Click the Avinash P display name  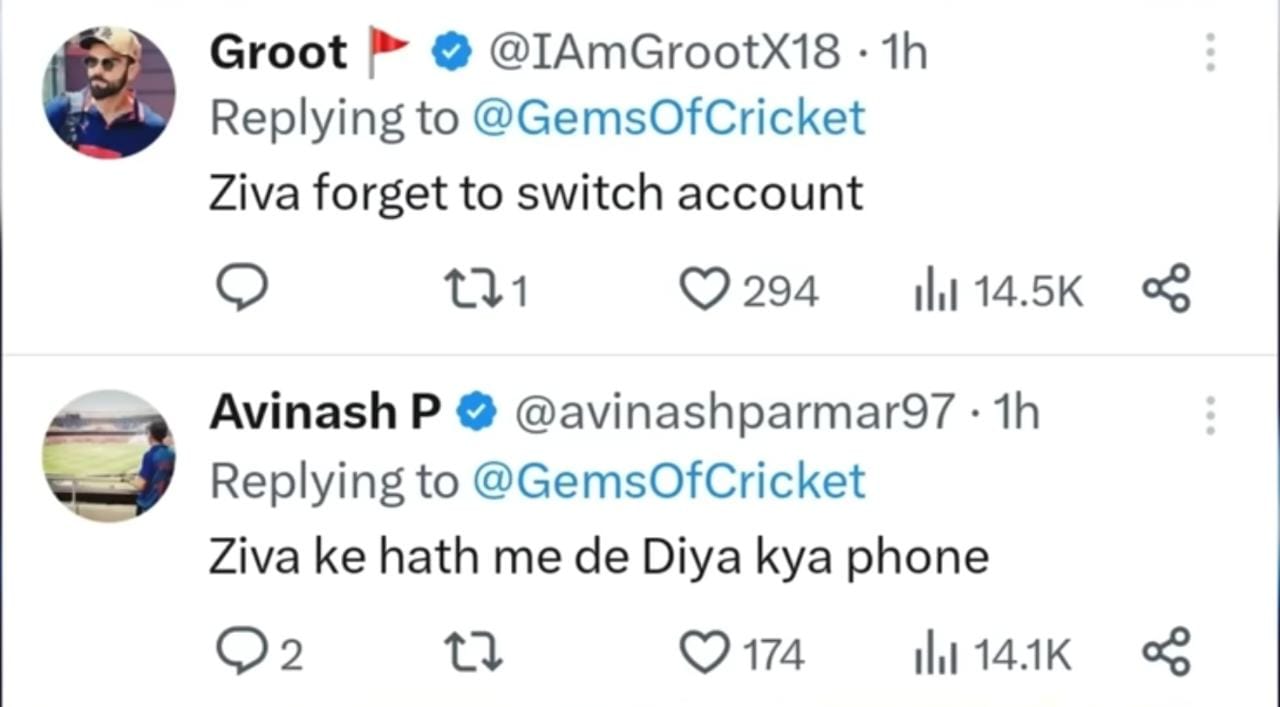[x=325, y=413]
